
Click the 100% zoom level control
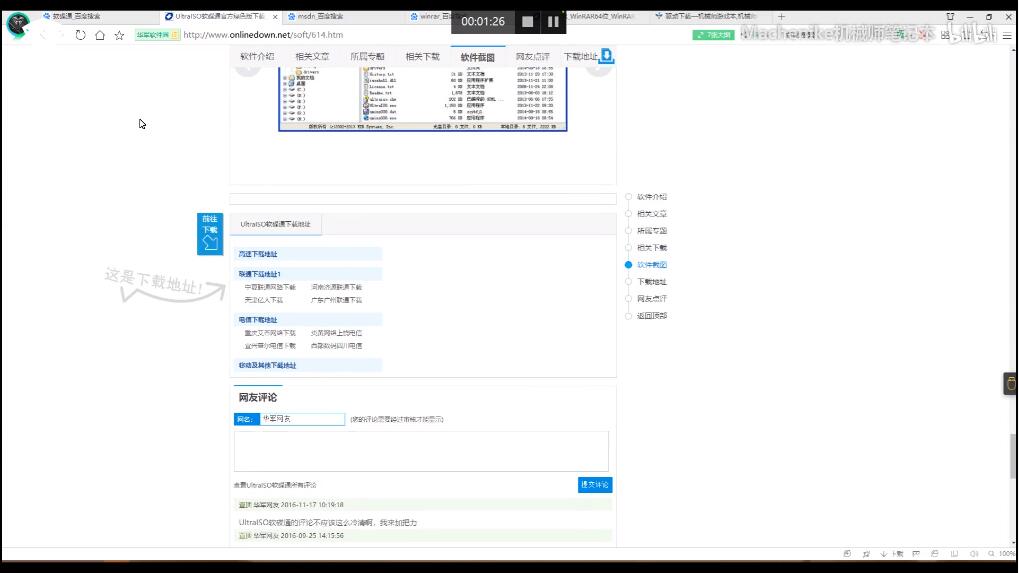click(1007, 554)
